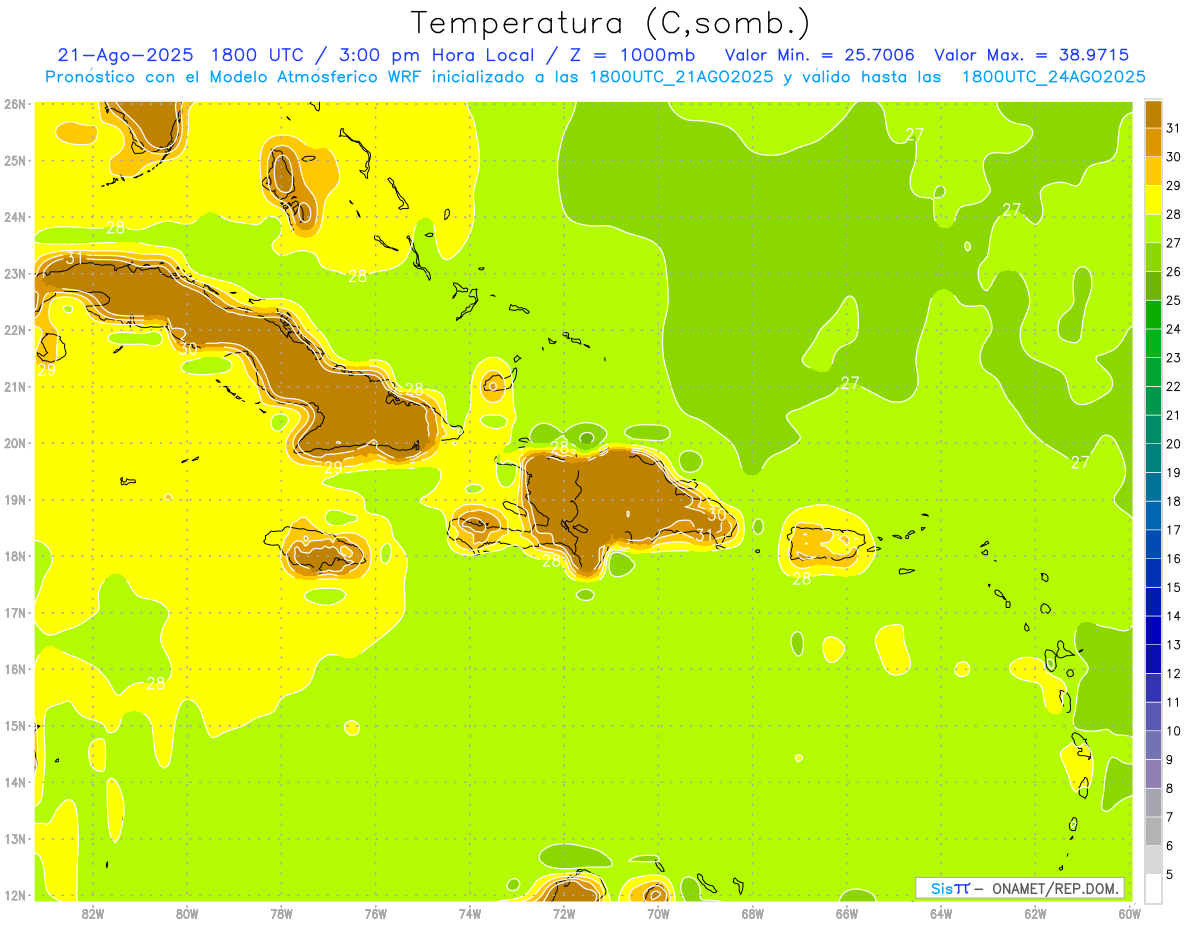Click 'Valor Min. = 25.7006' readout

coord(819,55)
